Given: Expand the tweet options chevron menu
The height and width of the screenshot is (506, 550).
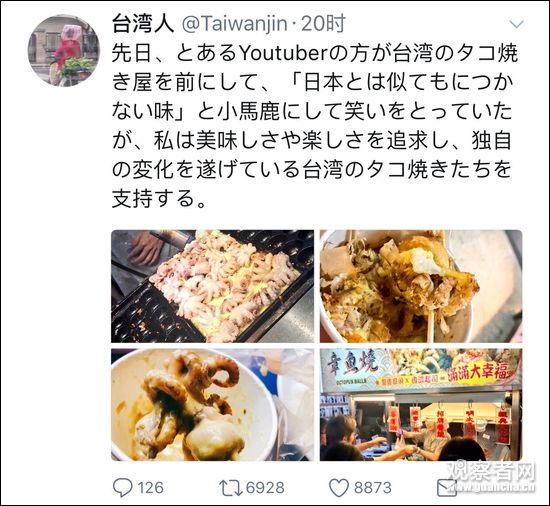Looking at the screenshot, I should (x=516, y=24).
